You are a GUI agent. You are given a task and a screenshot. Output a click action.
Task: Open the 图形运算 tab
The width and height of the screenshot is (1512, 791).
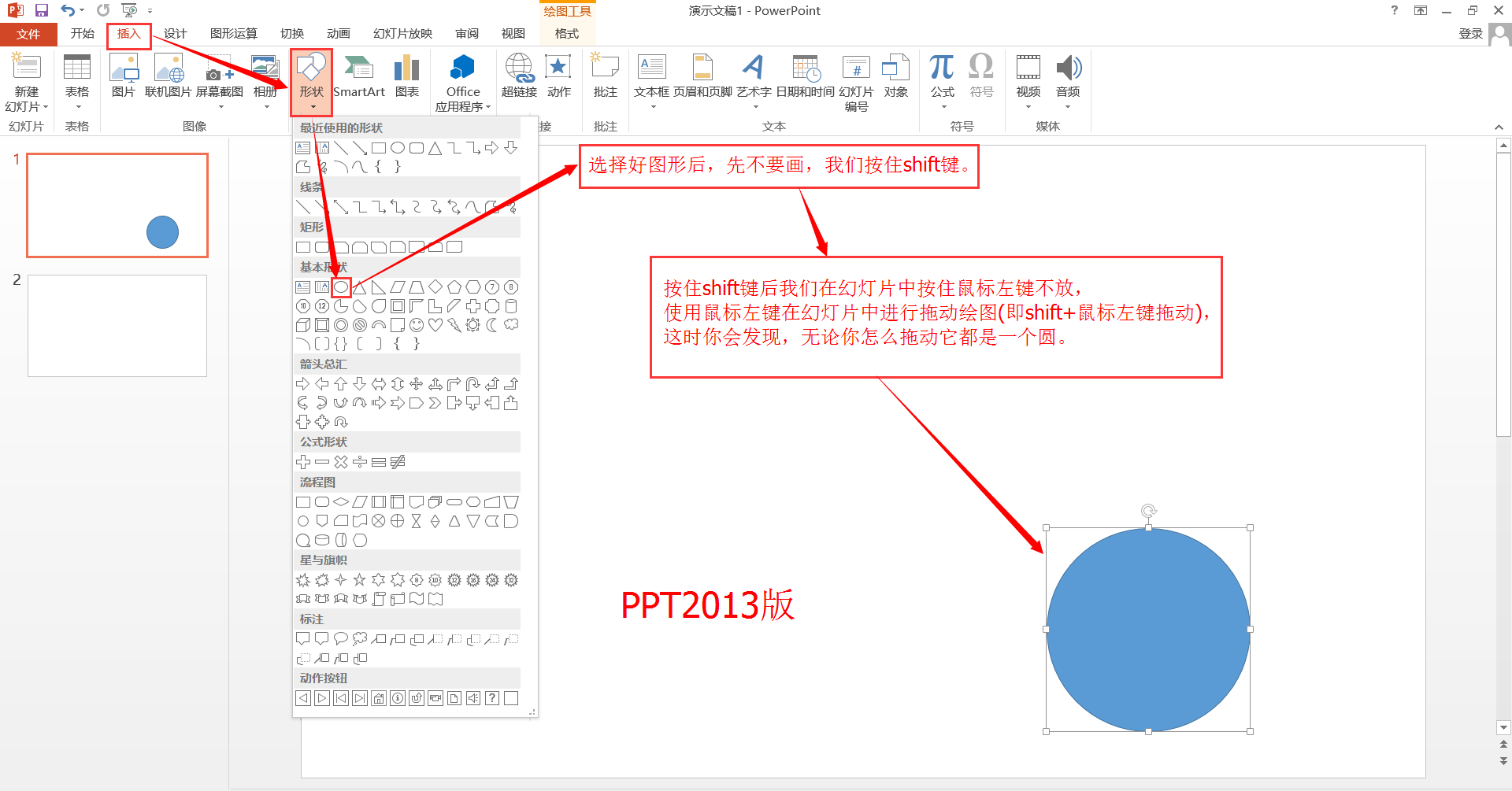234,34
